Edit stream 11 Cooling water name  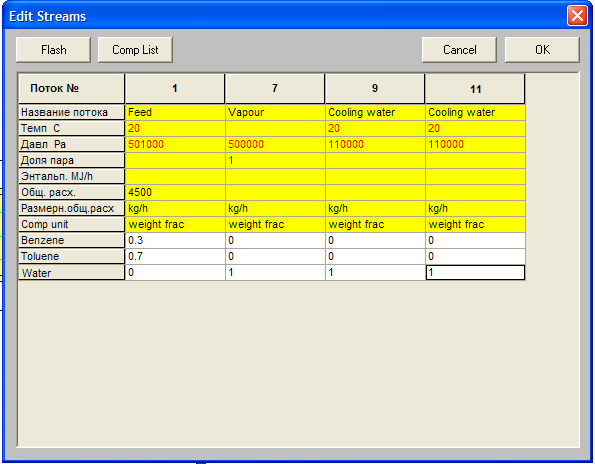[x=475, y=112]
